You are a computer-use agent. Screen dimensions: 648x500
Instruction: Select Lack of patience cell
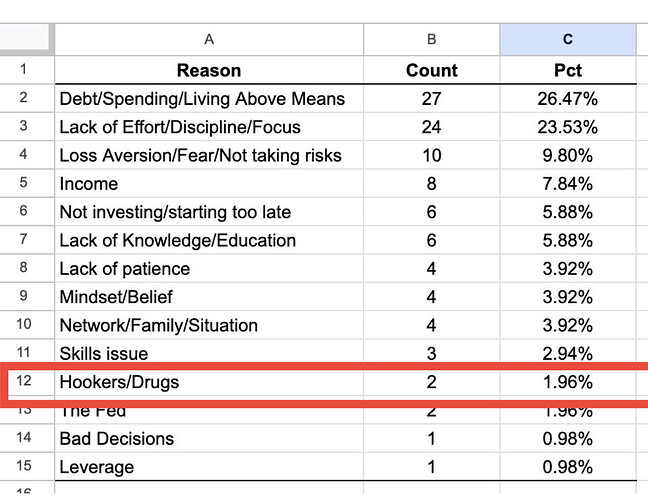(209, 269)
